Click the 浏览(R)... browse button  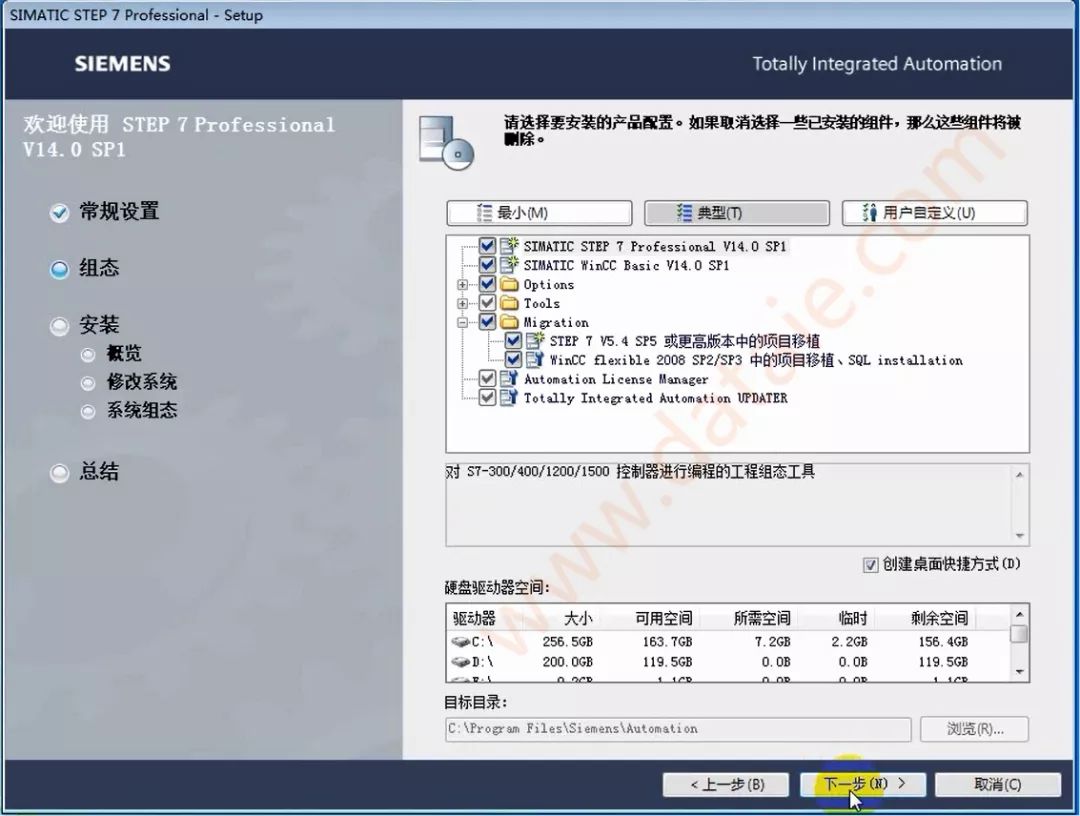tap(975, 729)
